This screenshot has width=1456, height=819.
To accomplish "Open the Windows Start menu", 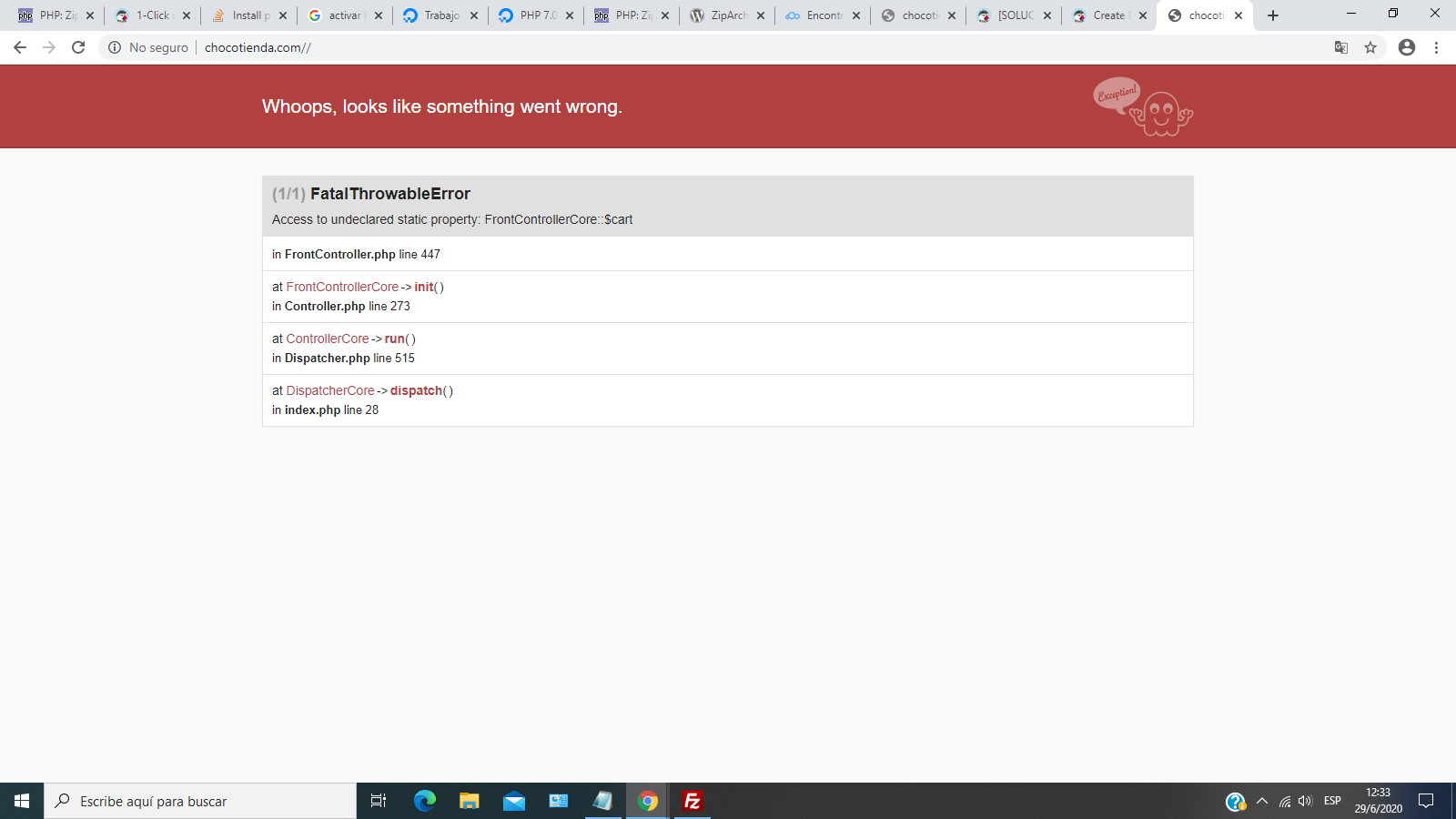I will click(22, 801).
